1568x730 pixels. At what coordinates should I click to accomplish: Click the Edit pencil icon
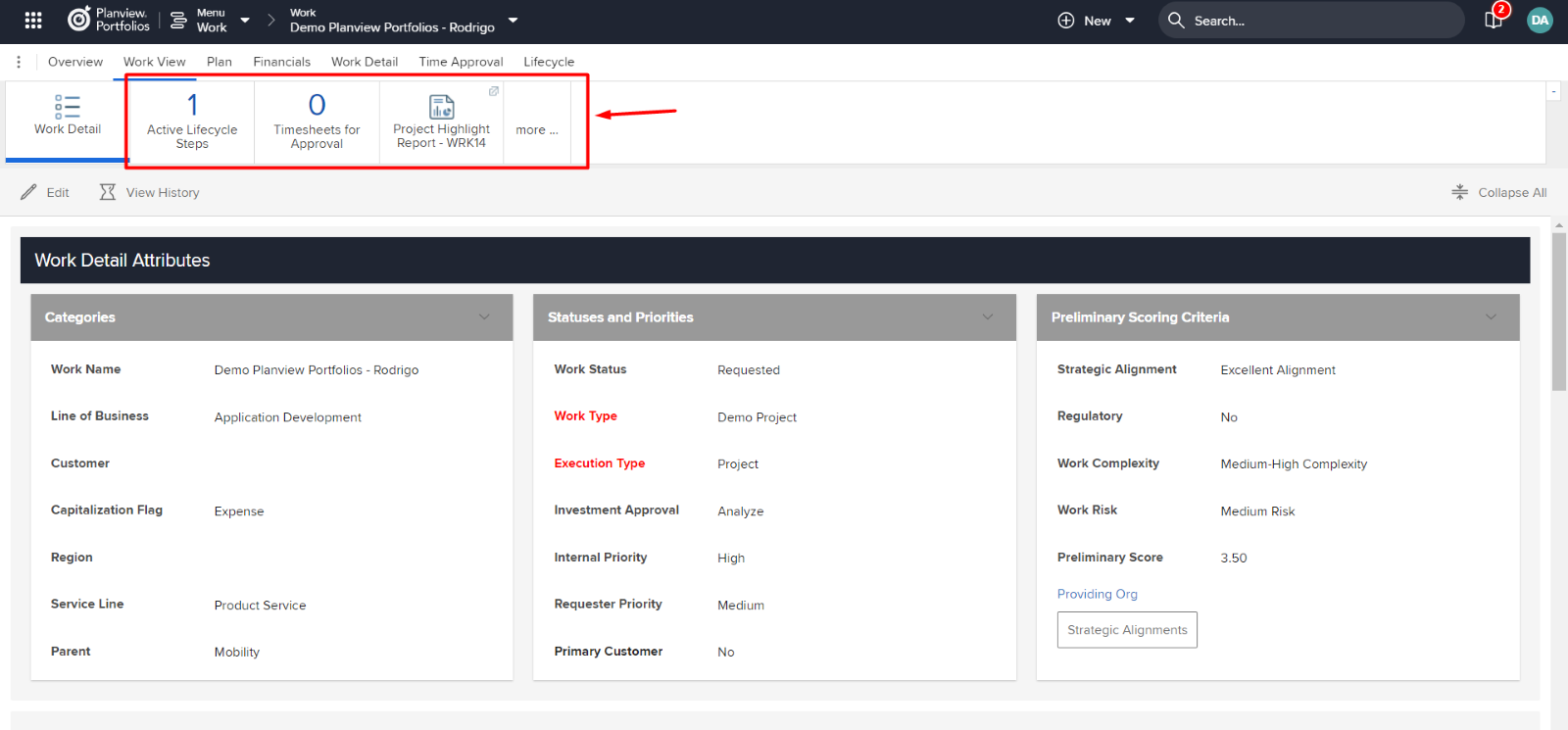click(28, 192)
